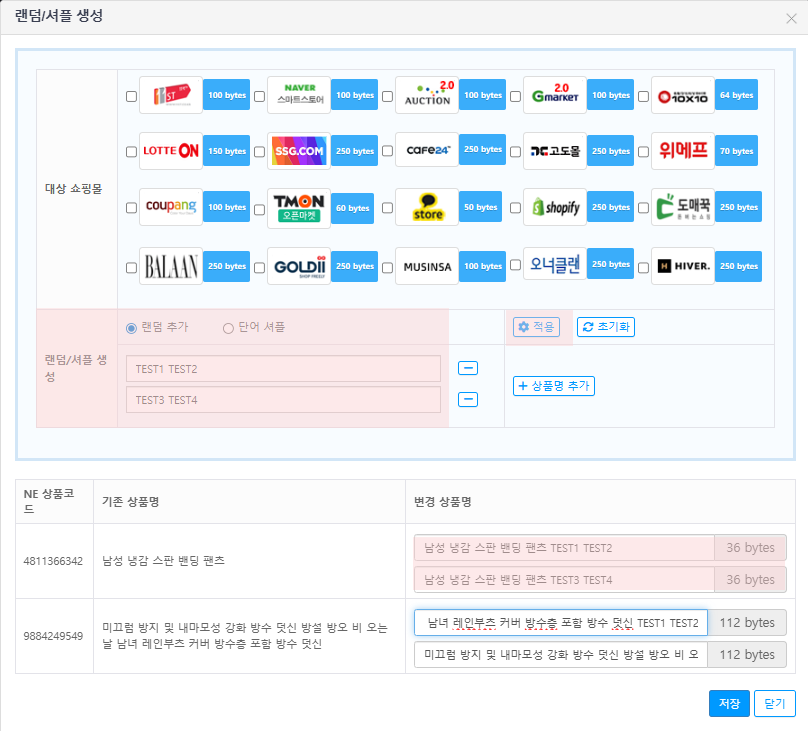The height and width of the screenshot is (731, 808).
Task: Enable the GOLDii checkbox
Action: click(260, 267)
